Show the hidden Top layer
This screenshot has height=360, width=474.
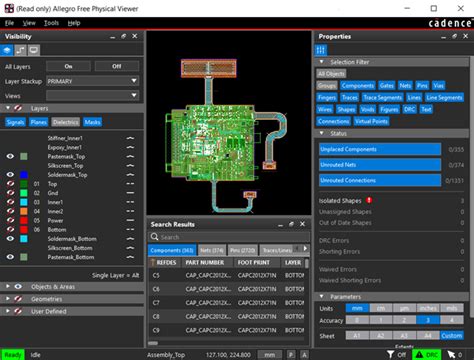tap(10, 184)
